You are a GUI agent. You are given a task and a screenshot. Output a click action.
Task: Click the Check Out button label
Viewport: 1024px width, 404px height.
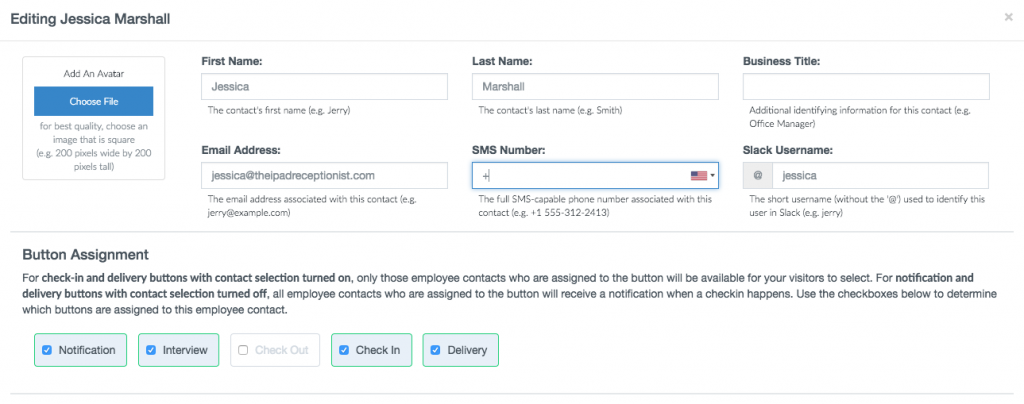tap(281, 350)
